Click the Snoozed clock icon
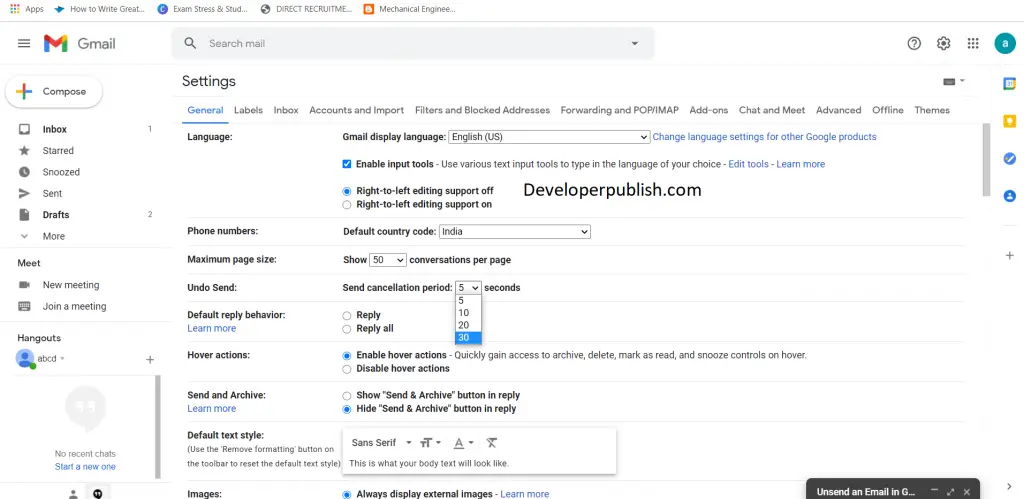The height and width of the screenshot is (499, 1024). click(24, 172)
